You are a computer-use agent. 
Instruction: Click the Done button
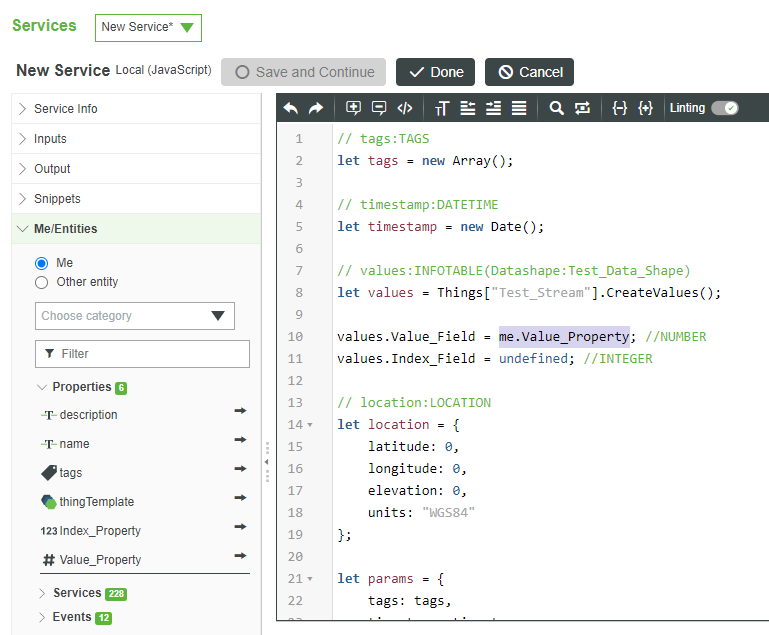(x=435, y=72)
